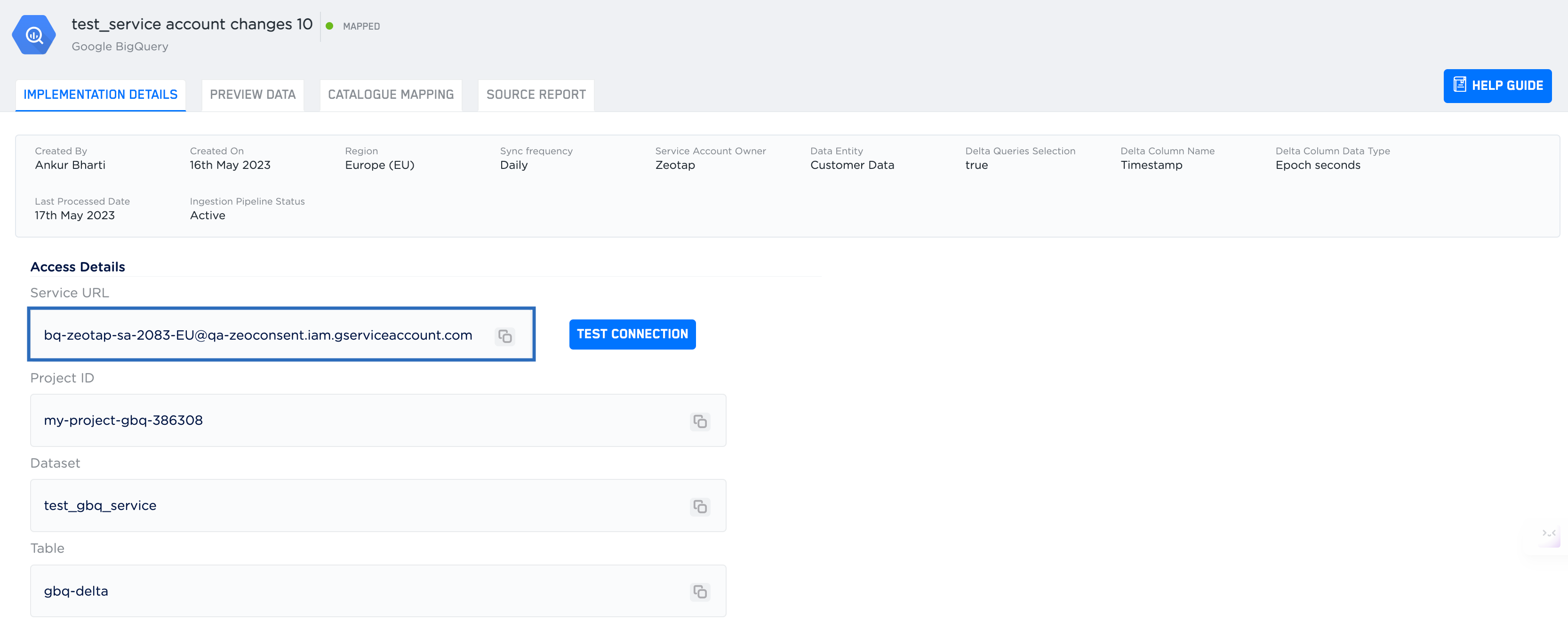Copy the Service URL value
Screen dimensions: 1568x637
[504, 336]
